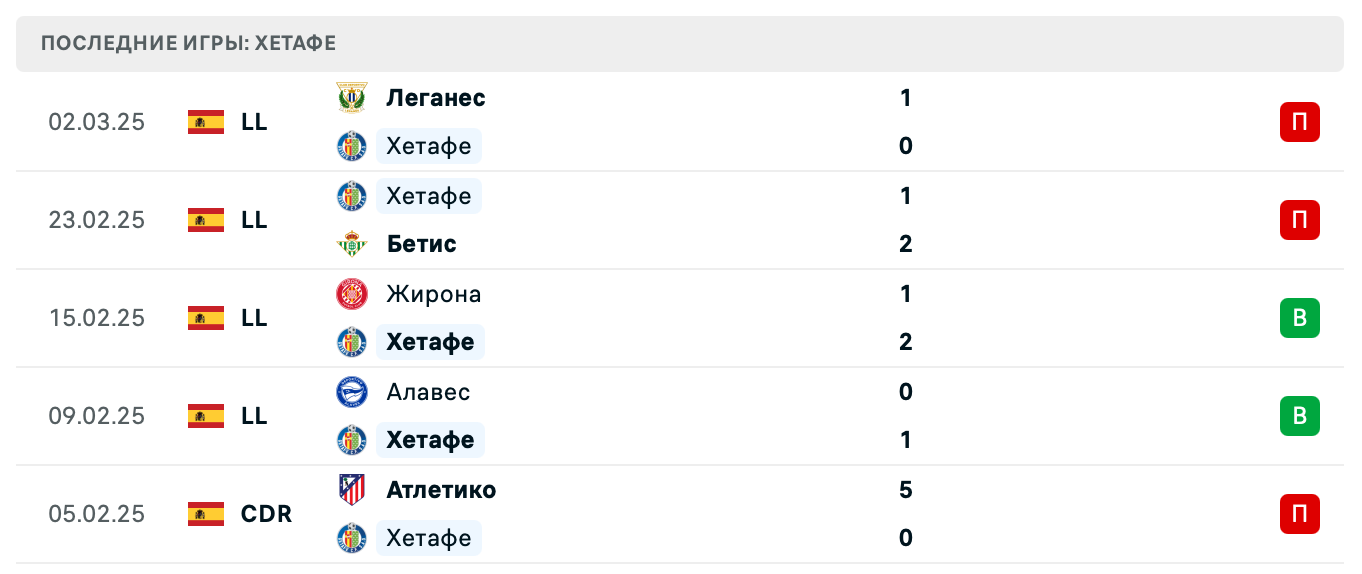
Task: Click the Spain flag beside CDR
Action: click(x=206, y=514)
